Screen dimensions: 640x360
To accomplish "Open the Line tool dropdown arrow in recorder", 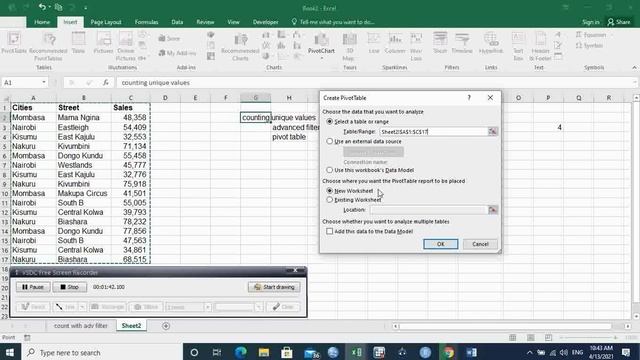I will click(82, 307).
